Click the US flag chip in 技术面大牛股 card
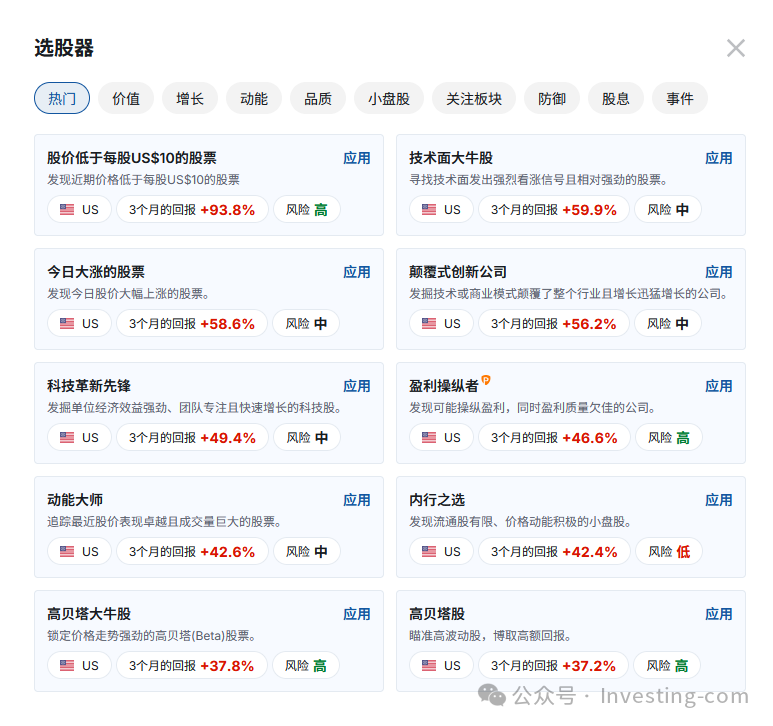 pos(441,209)
